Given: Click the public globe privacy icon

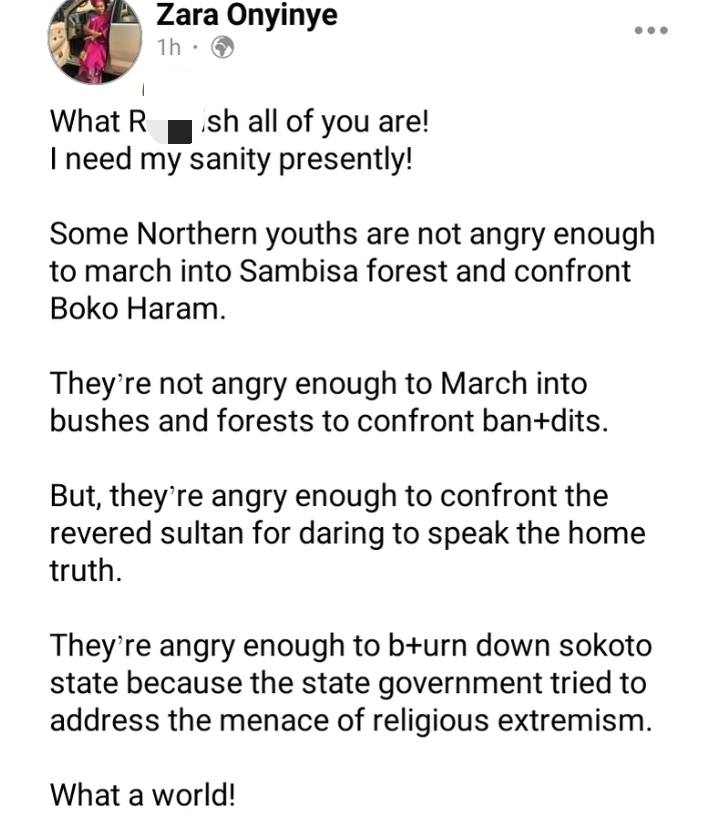Looking at the screenshot, I should [x=224, y=47].
